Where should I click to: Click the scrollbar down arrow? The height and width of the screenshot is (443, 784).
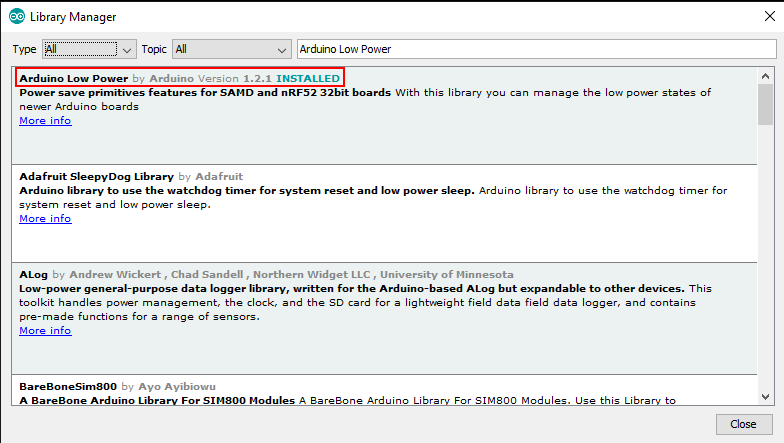pyautogui.click(x=765, y=396)
